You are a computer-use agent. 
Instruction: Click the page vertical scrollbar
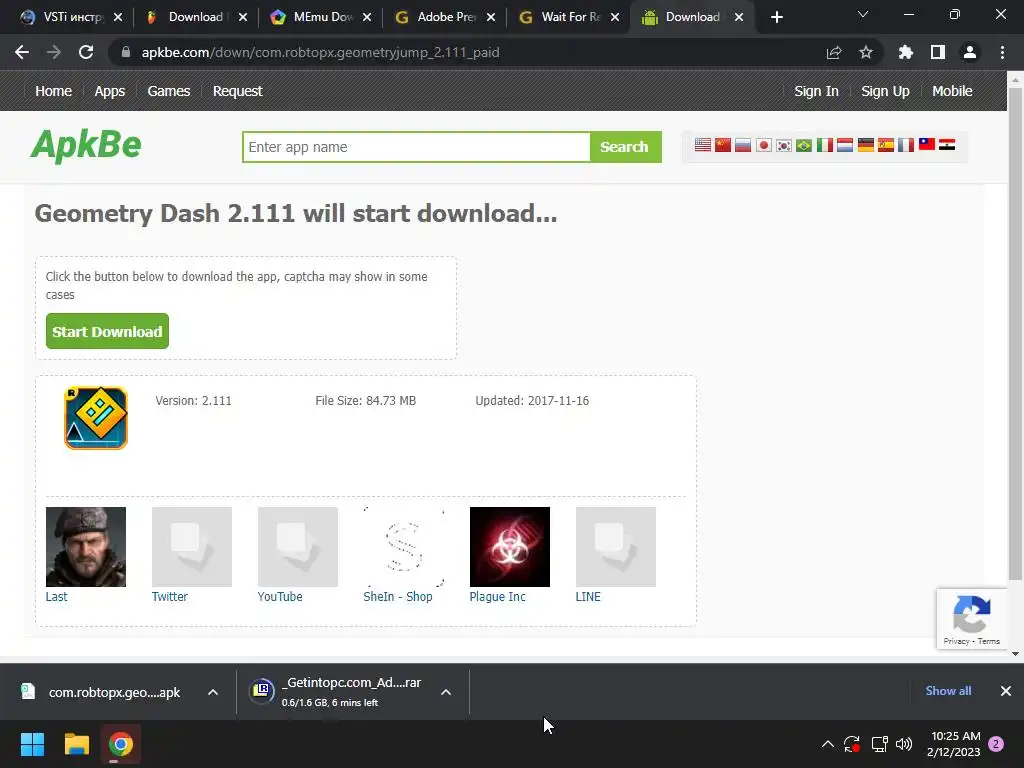(x=1015, y=333)
